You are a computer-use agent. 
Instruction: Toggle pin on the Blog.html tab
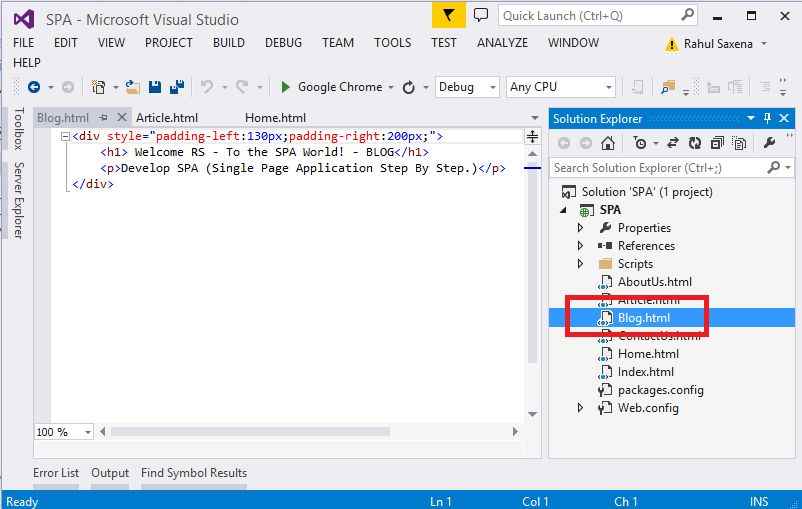[x=103, y=118]
